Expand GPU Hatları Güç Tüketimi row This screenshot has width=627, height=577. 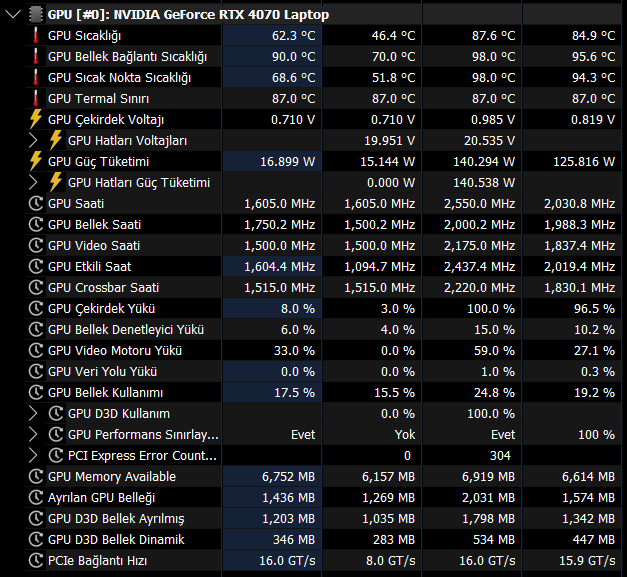(33, 182)
